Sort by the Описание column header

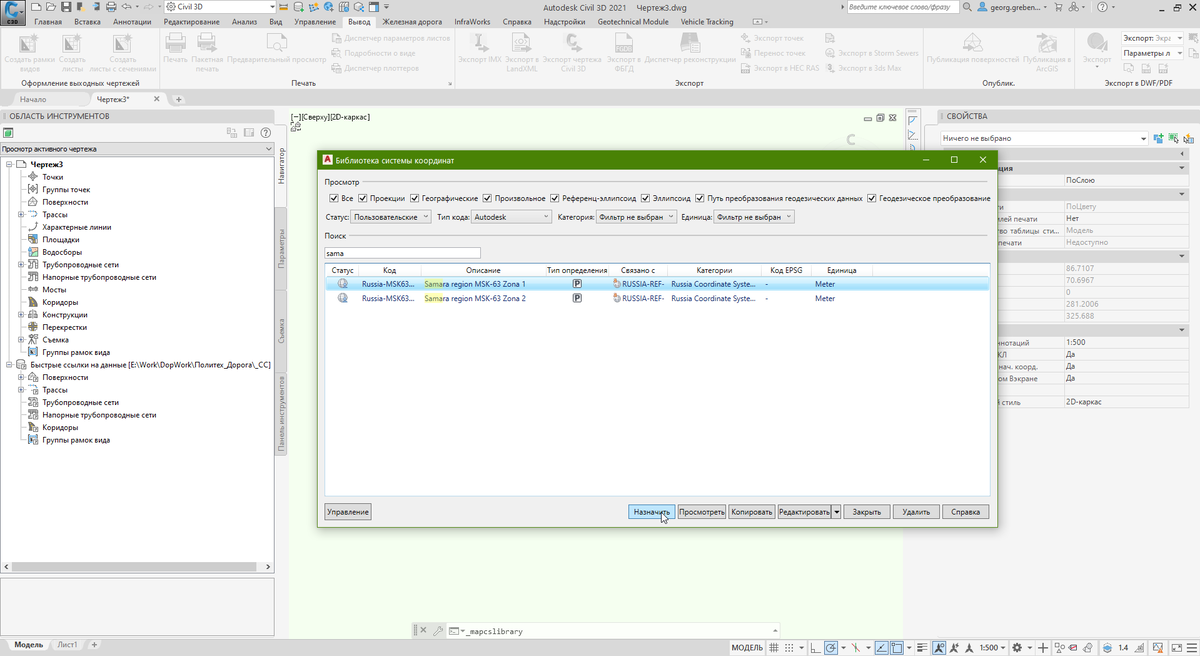(483, 270)
